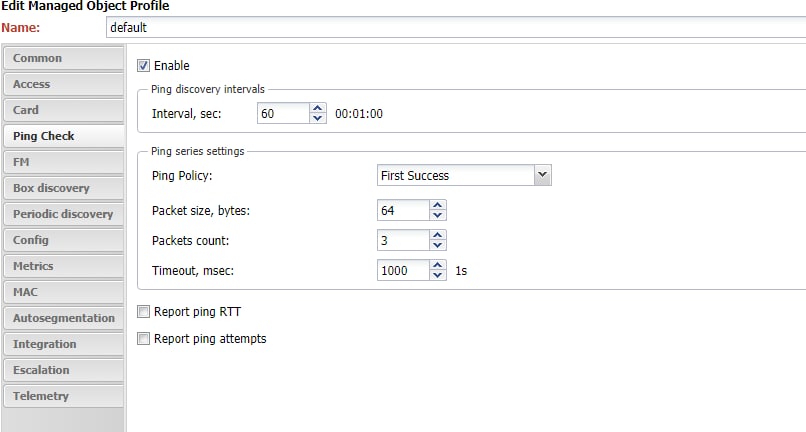This screenshot has width=806, height=432.
Task: Switch to the Card tab
Action: coord(63,110)
